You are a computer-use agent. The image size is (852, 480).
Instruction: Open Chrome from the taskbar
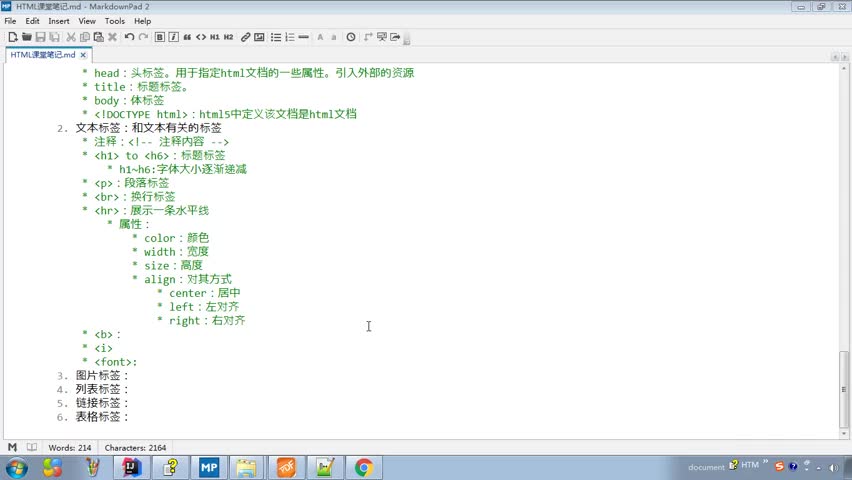point(364,467)
